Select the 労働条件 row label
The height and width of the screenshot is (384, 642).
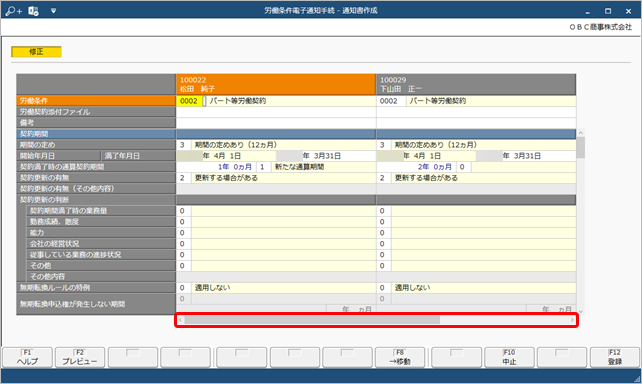(96, 101)
